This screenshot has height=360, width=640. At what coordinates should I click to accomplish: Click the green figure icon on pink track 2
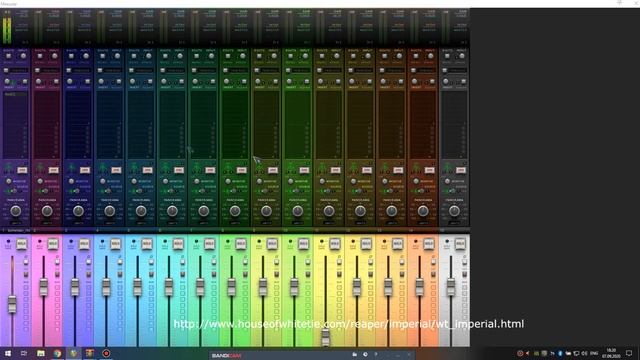coord(40,168)
